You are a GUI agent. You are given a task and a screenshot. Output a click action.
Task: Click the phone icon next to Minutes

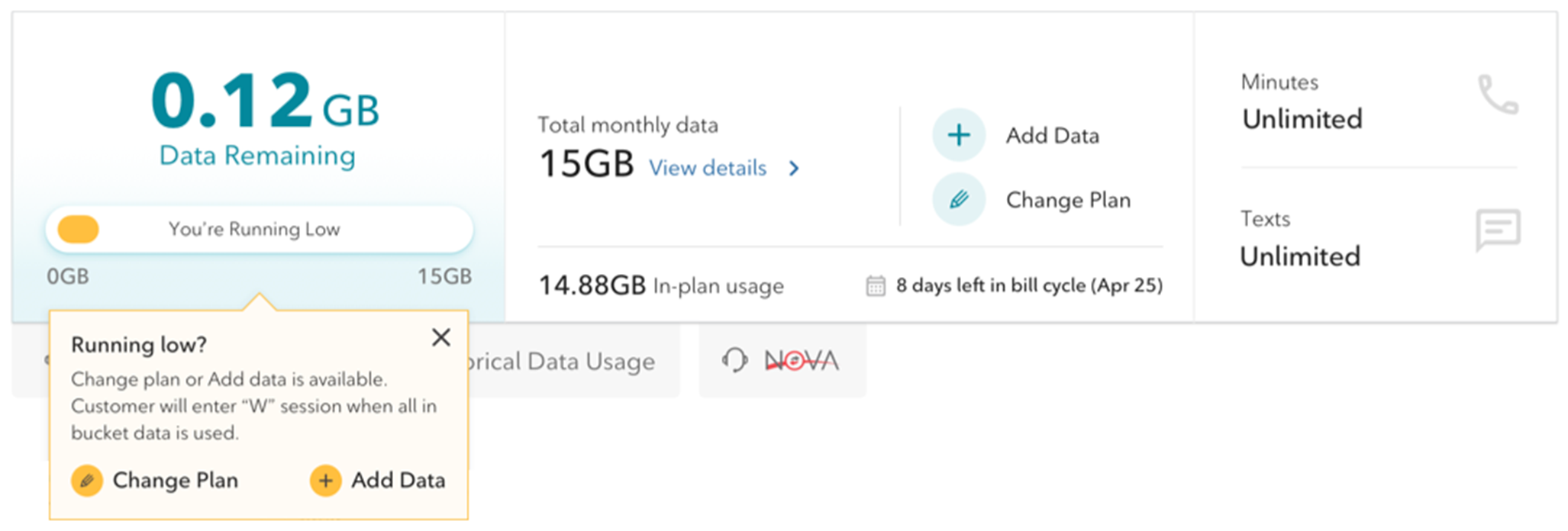click(1498, 95)
